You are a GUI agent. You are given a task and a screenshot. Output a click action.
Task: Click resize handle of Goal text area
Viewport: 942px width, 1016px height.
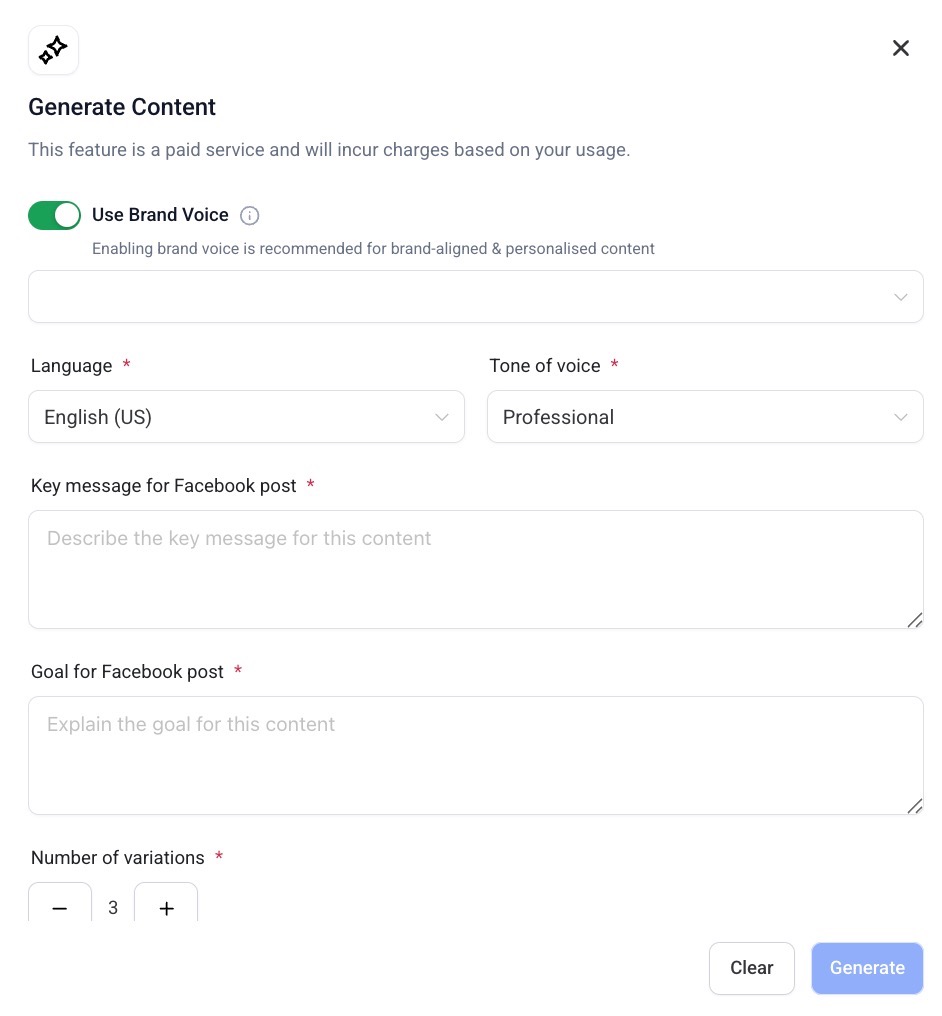(914, 806)
